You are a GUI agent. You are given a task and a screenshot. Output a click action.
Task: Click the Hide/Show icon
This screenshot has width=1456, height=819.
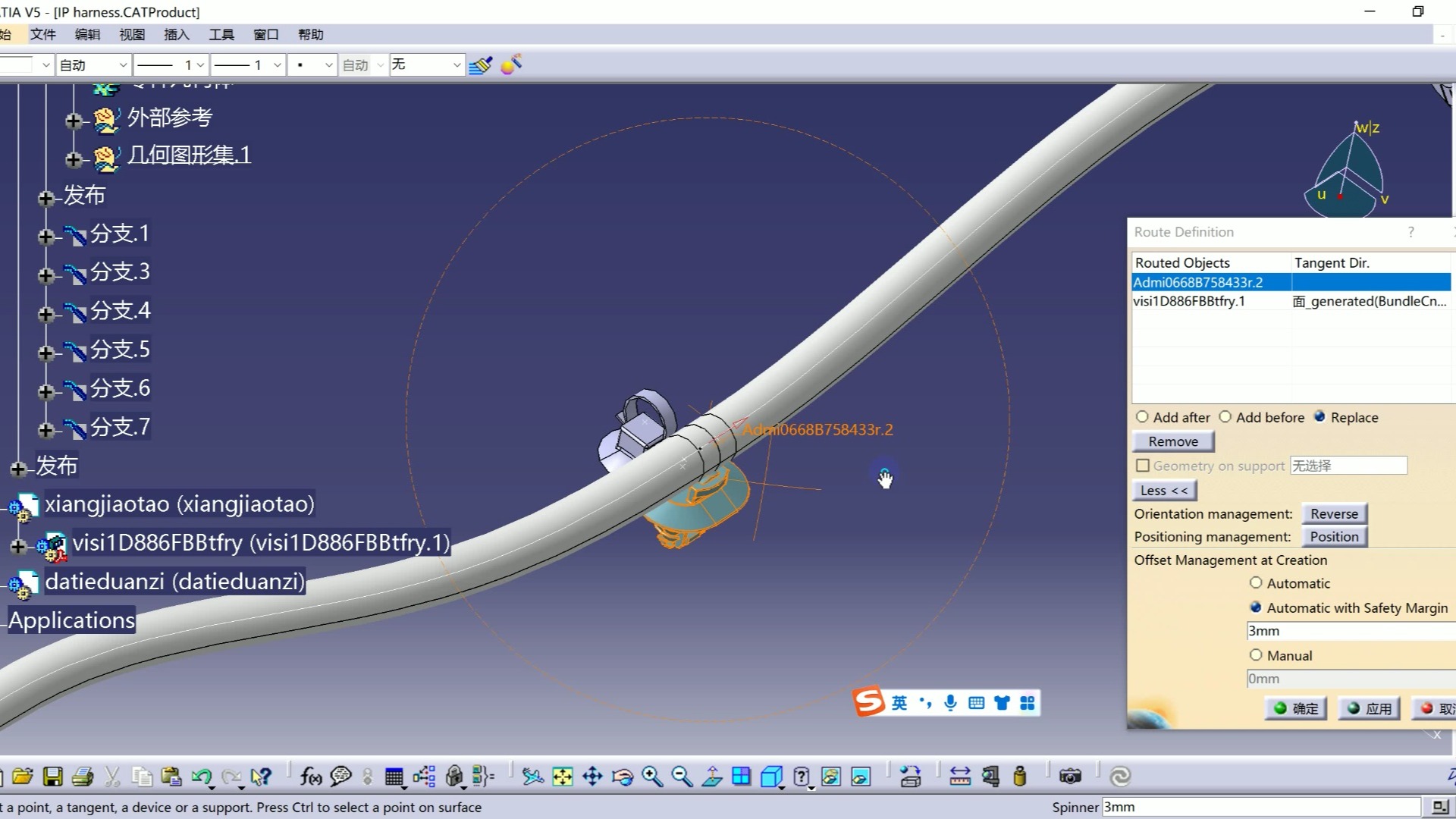coord(831,776)
